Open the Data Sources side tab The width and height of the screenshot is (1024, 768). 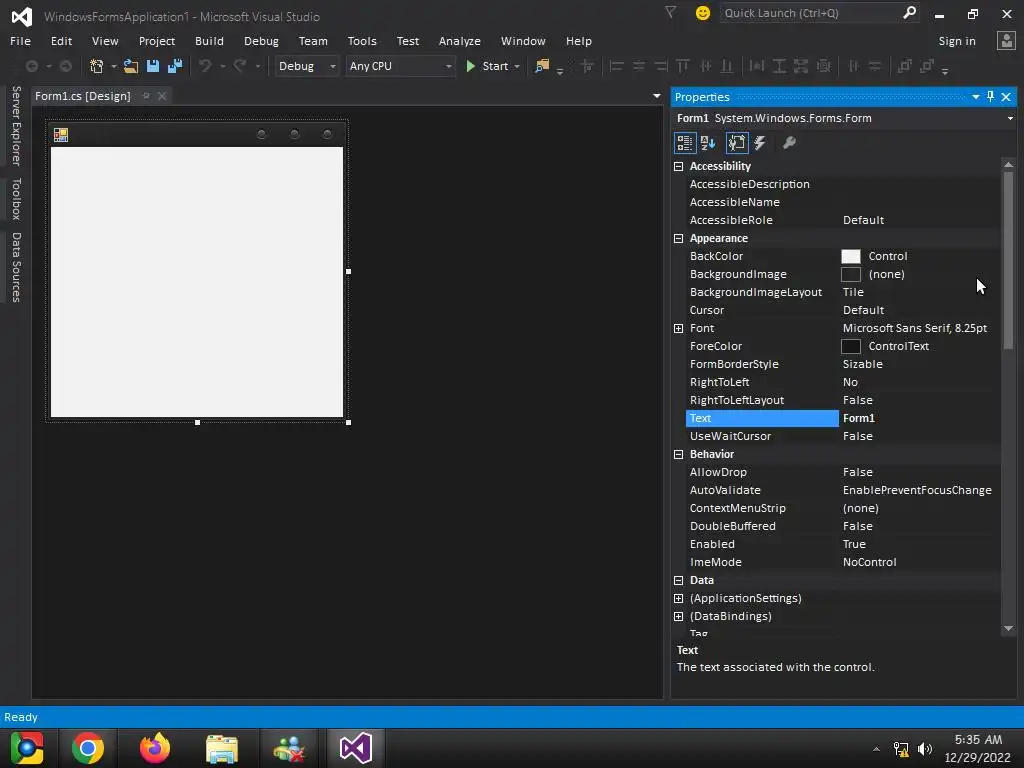(16, 267)
